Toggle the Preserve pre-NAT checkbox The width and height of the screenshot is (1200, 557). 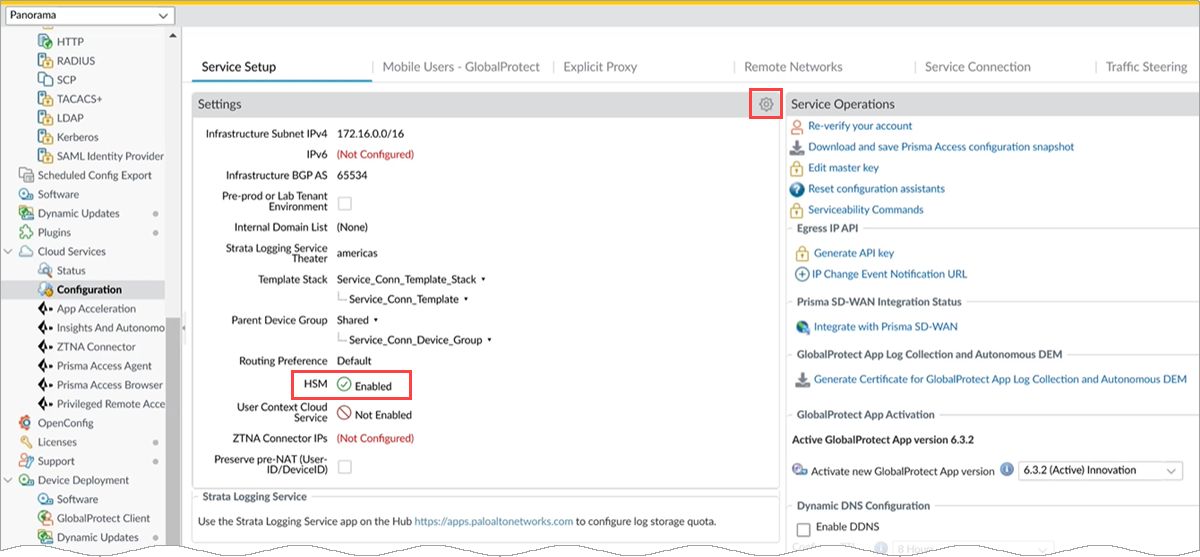(345, 466)
